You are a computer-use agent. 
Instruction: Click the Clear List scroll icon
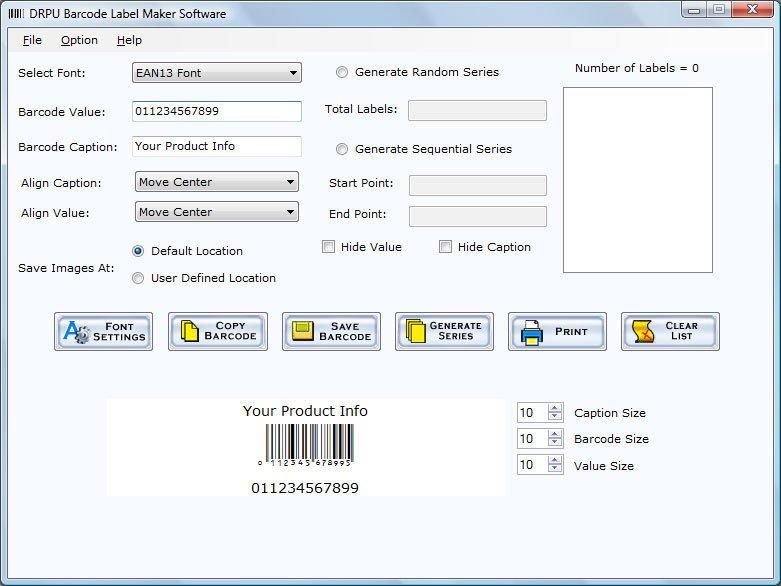[x=643, y=332]
